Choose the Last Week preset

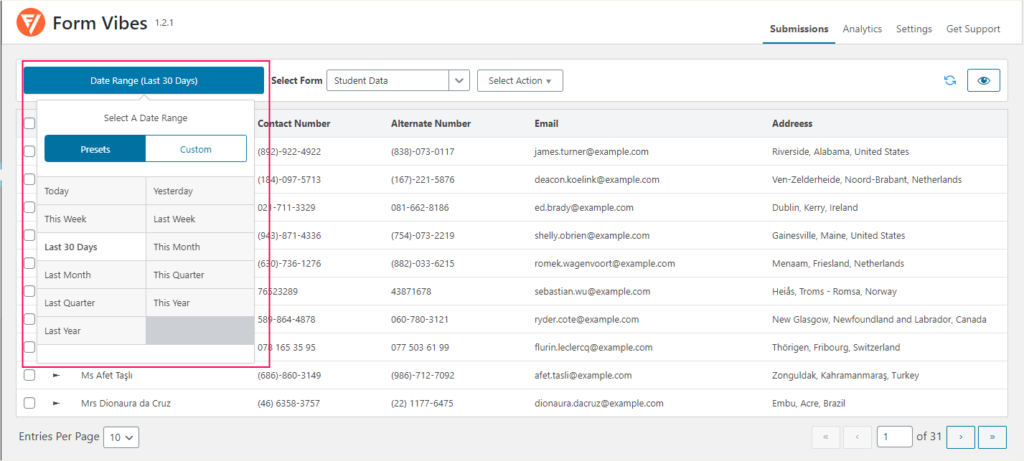200,219
